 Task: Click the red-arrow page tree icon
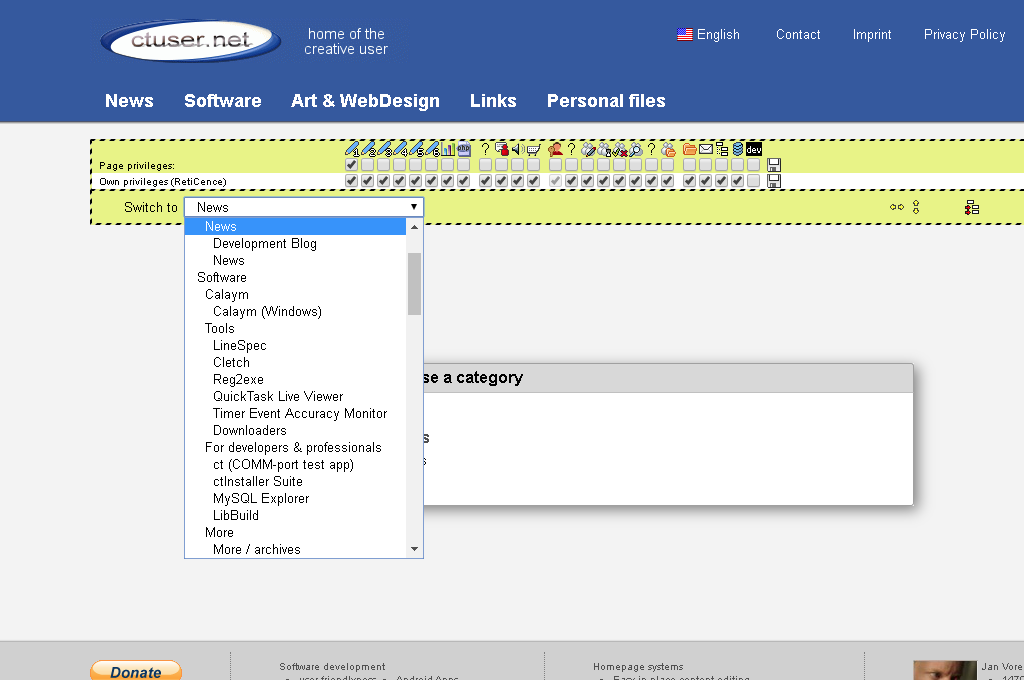click(971, 208)
